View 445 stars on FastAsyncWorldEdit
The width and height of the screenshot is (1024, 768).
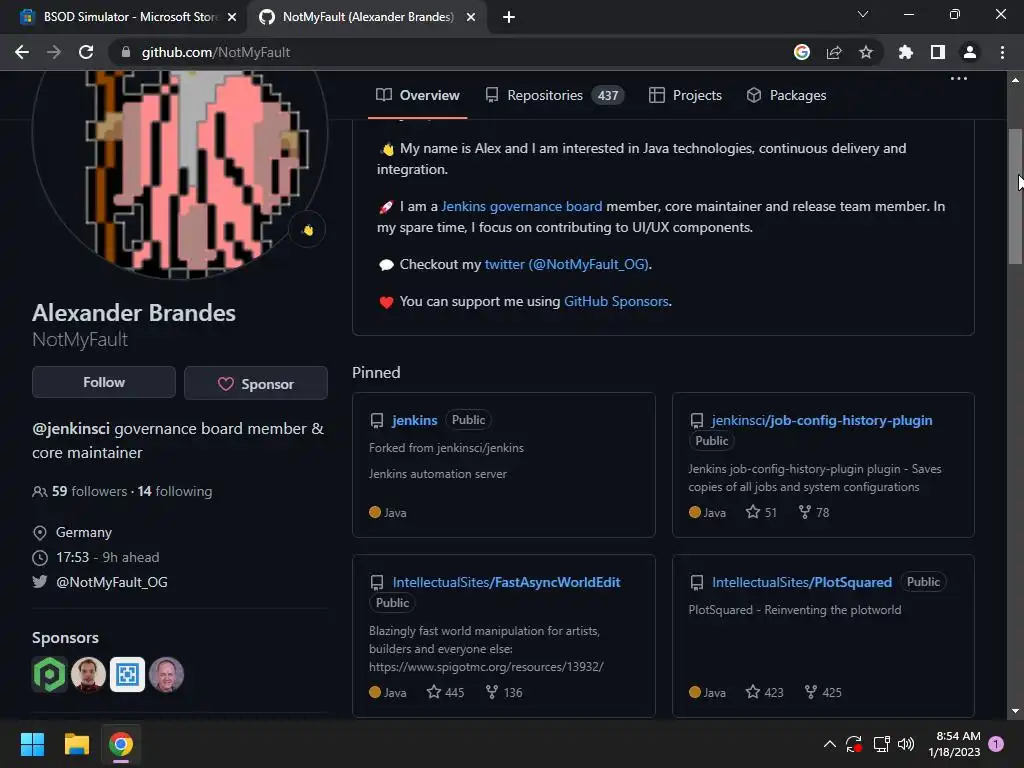point(445,692)
